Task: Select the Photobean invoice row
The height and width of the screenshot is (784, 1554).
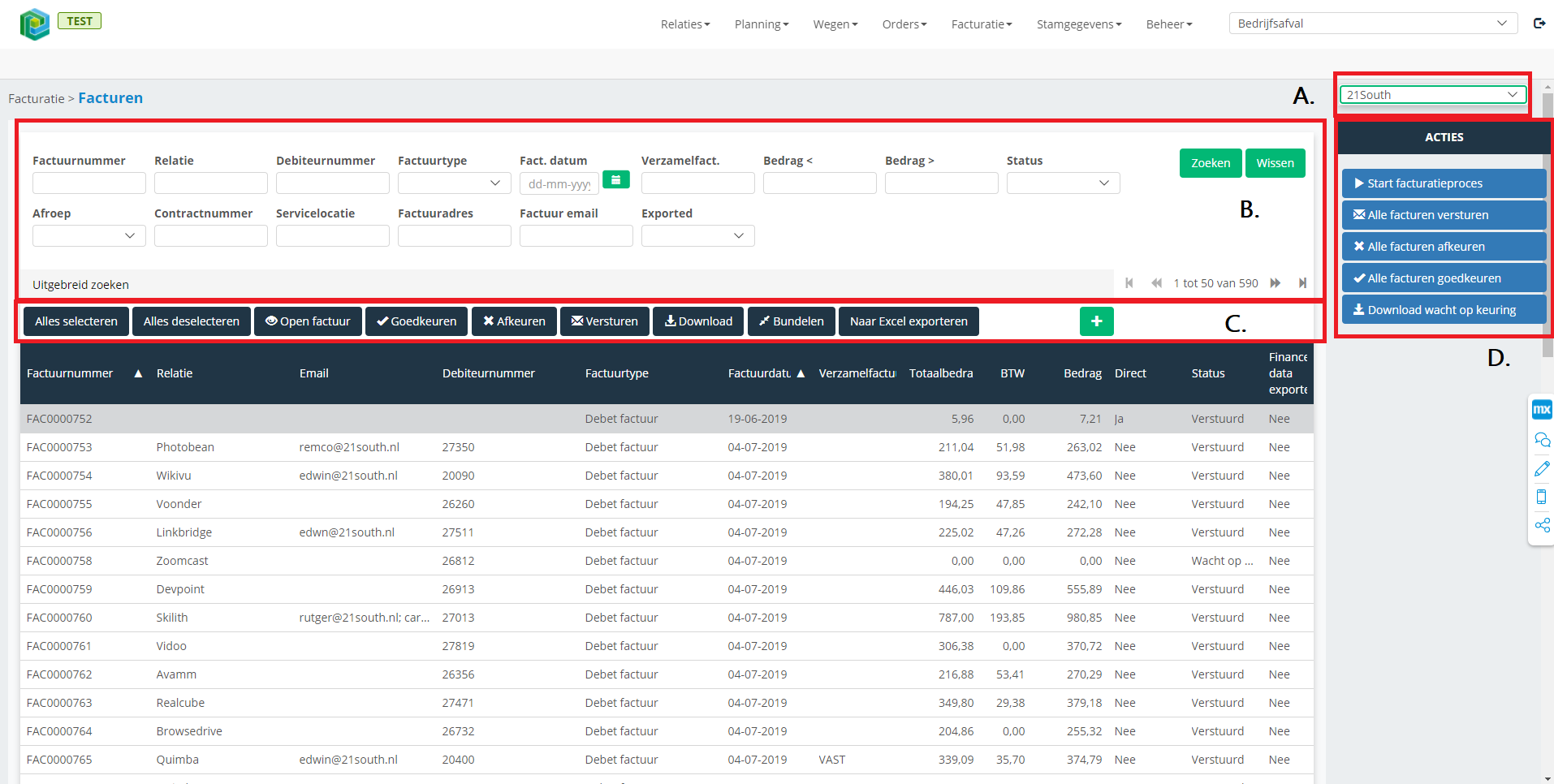Action: click(x=667, y=447)
